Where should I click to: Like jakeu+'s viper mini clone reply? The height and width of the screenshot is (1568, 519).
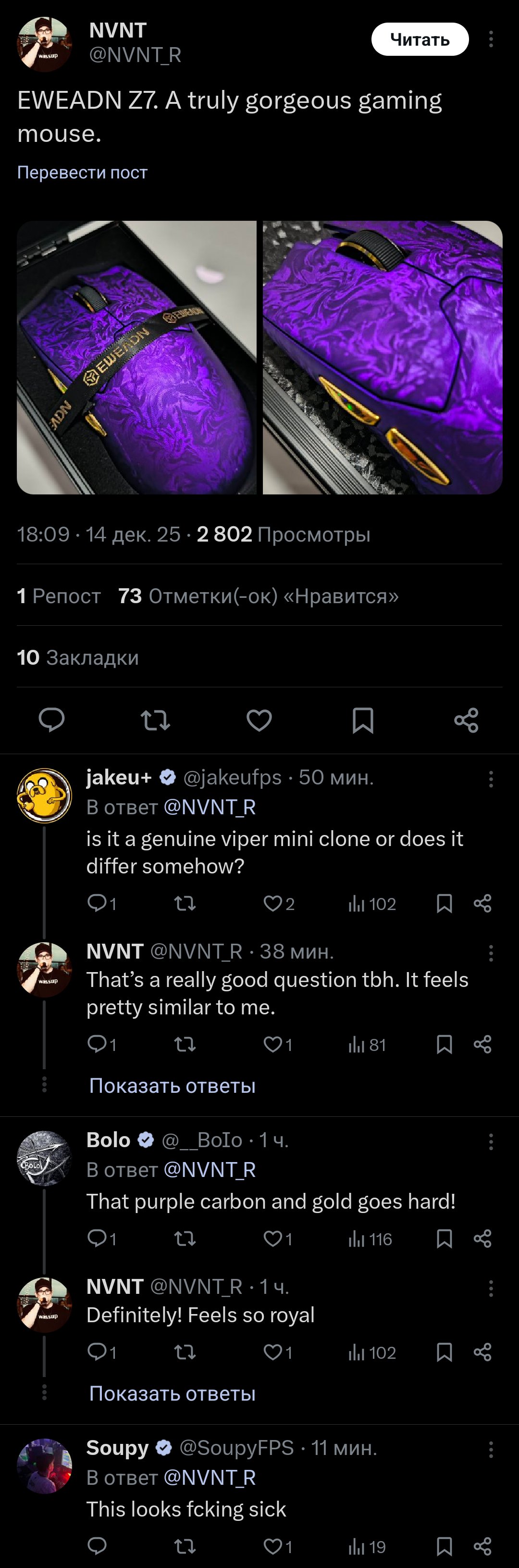pyautogui.click(x=272, y=903)
